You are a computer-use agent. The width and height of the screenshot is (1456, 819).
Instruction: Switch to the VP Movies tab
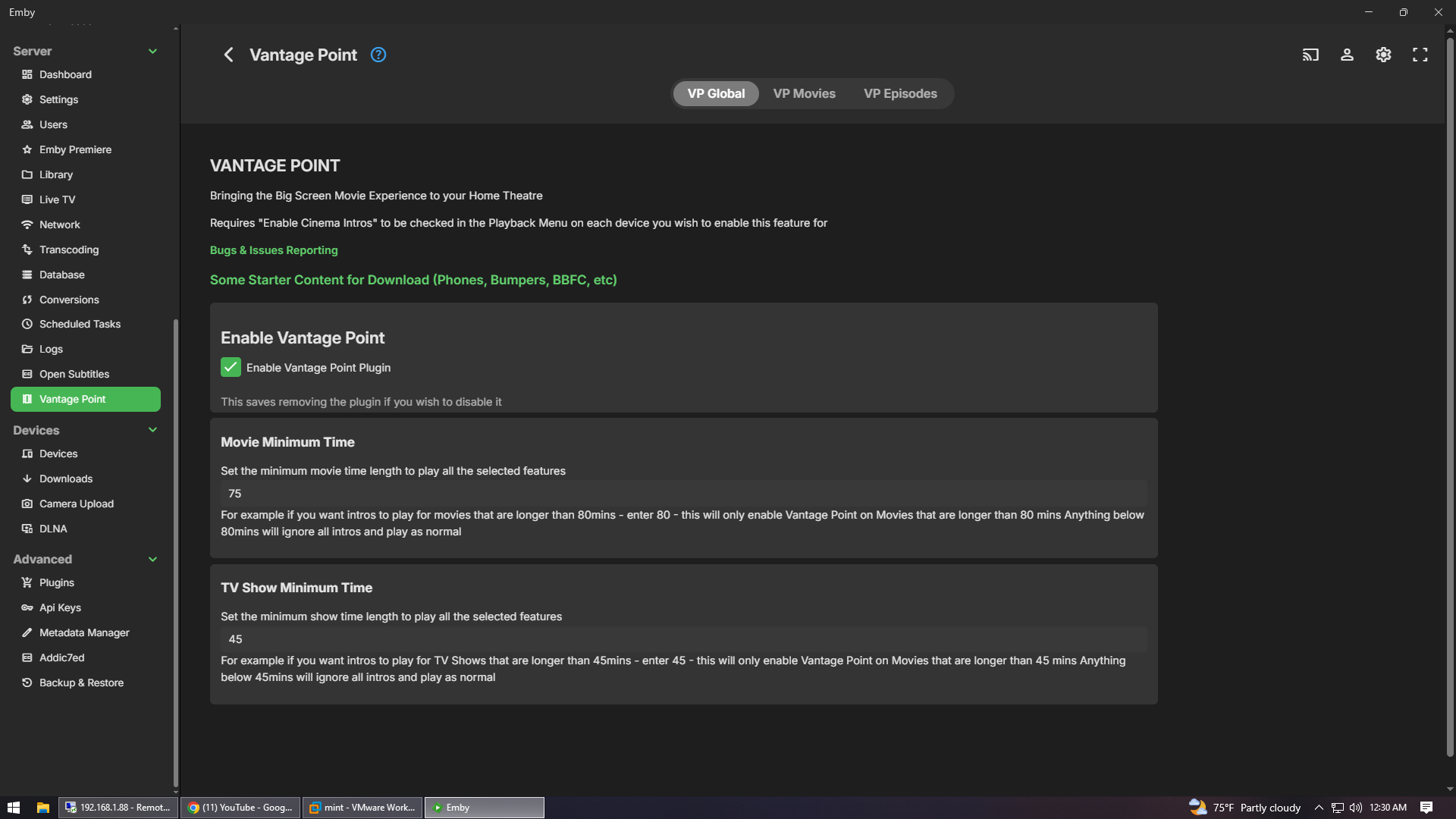coord(804,93)
